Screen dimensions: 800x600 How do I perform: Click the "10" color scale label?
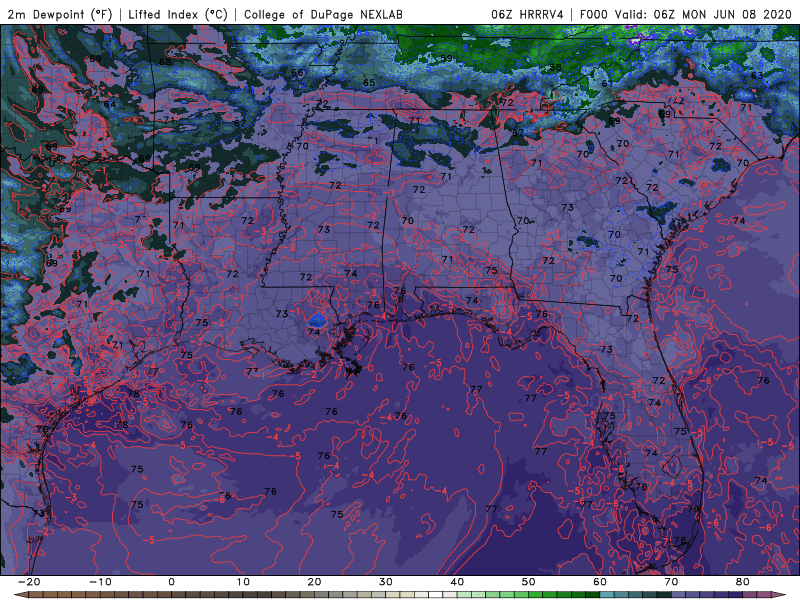pos(243,582)
